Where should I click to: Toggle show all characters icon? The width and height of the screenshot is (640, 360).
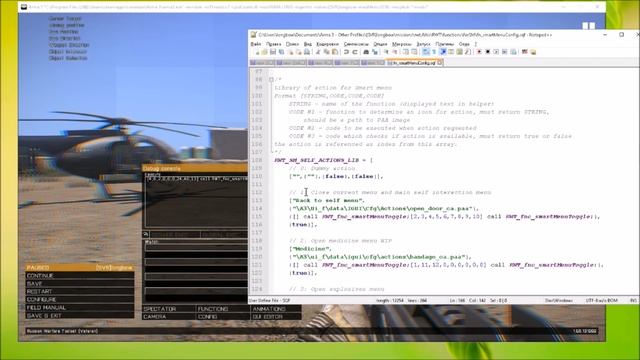tap(434, 52)
